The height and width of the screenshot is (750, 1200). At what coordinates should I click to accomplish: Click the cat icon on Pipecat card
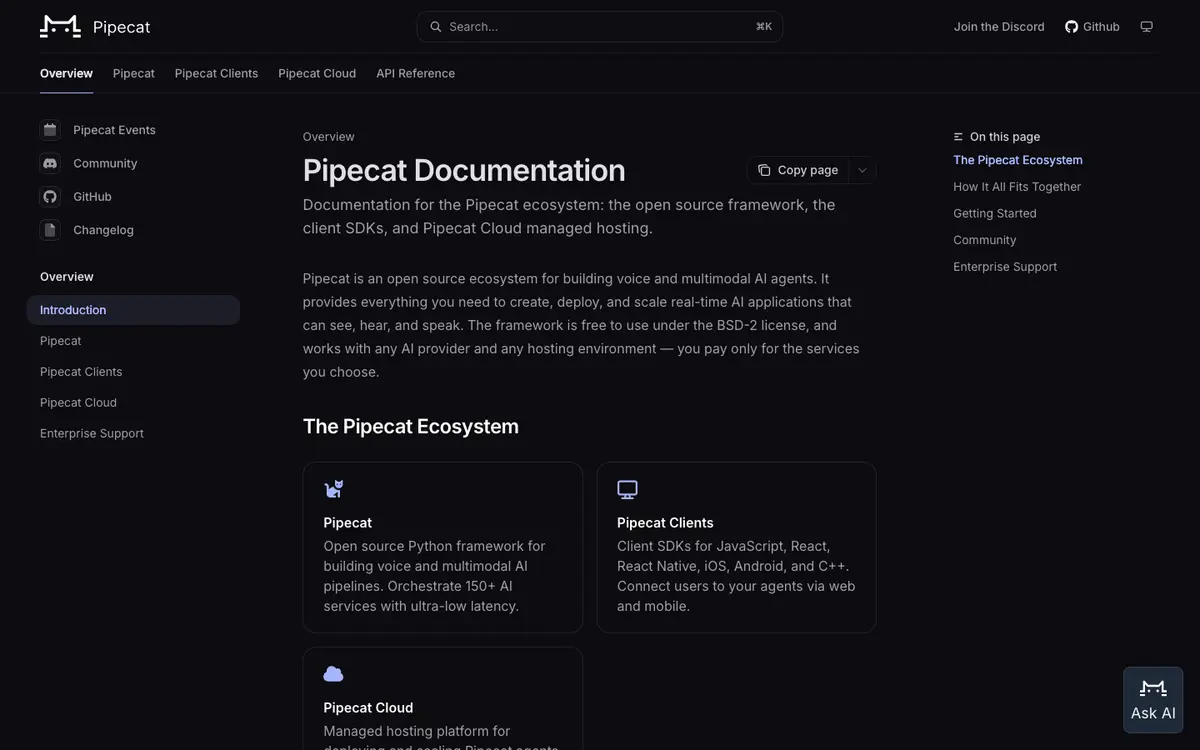pyautogui.click(x=334, y=489)
